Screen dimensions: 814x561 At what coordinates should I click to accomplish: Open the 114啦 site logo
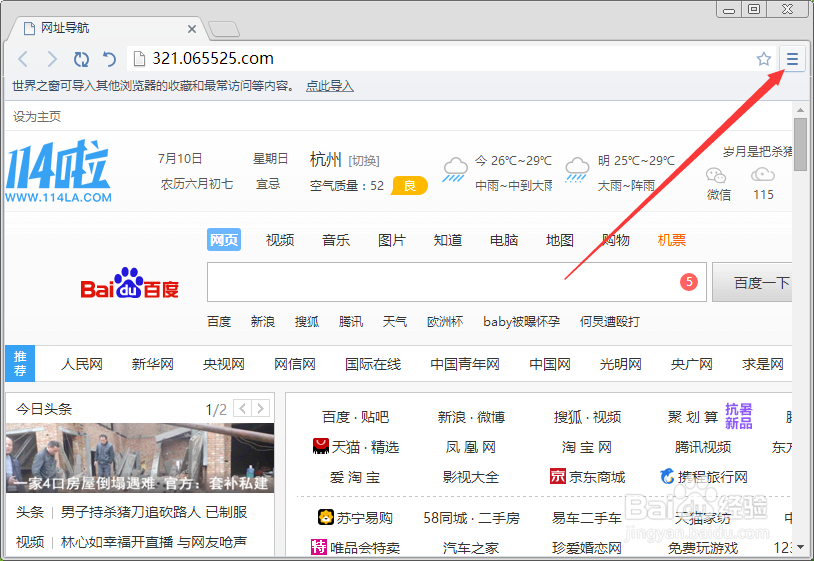[58, 171]
